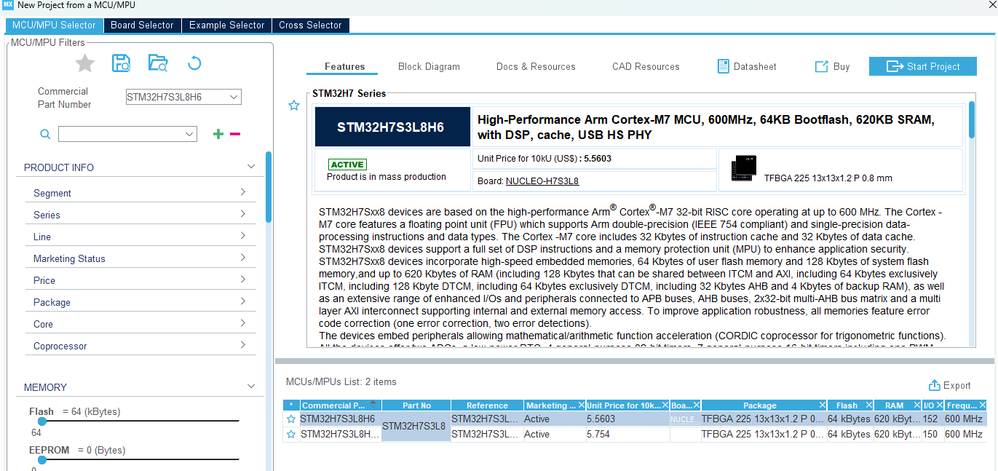This screenshot has height=471, width=998.
Task: Collapse the MEMORY section
Action: pos(251,387)
